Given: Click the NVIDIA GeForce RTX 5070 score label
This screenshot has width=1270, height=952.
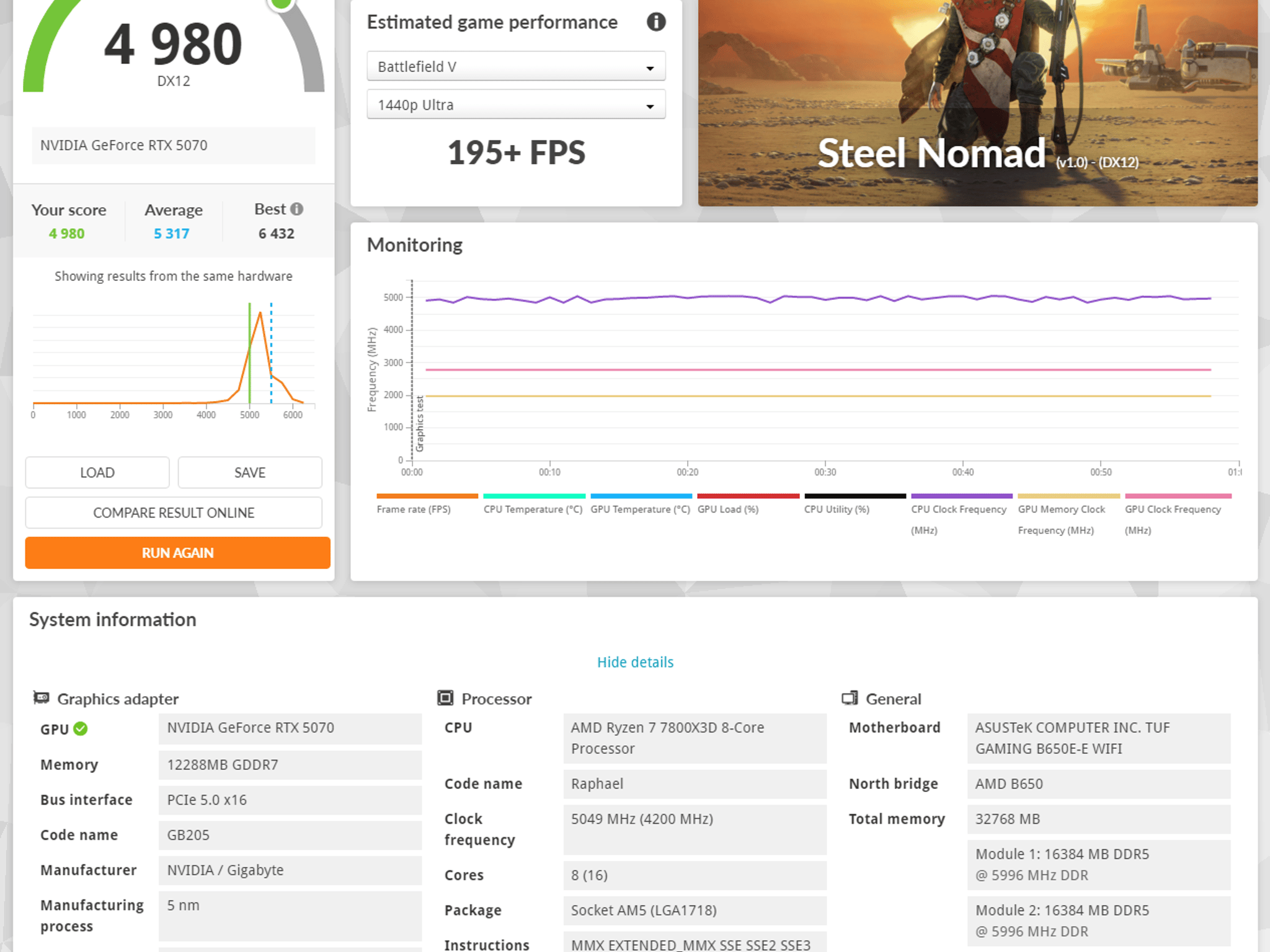Looking at the screenshot, I should tap(174, 146).
